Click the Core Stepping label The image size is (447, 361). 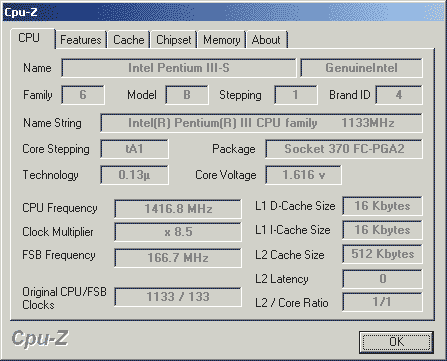click(56, 149)
